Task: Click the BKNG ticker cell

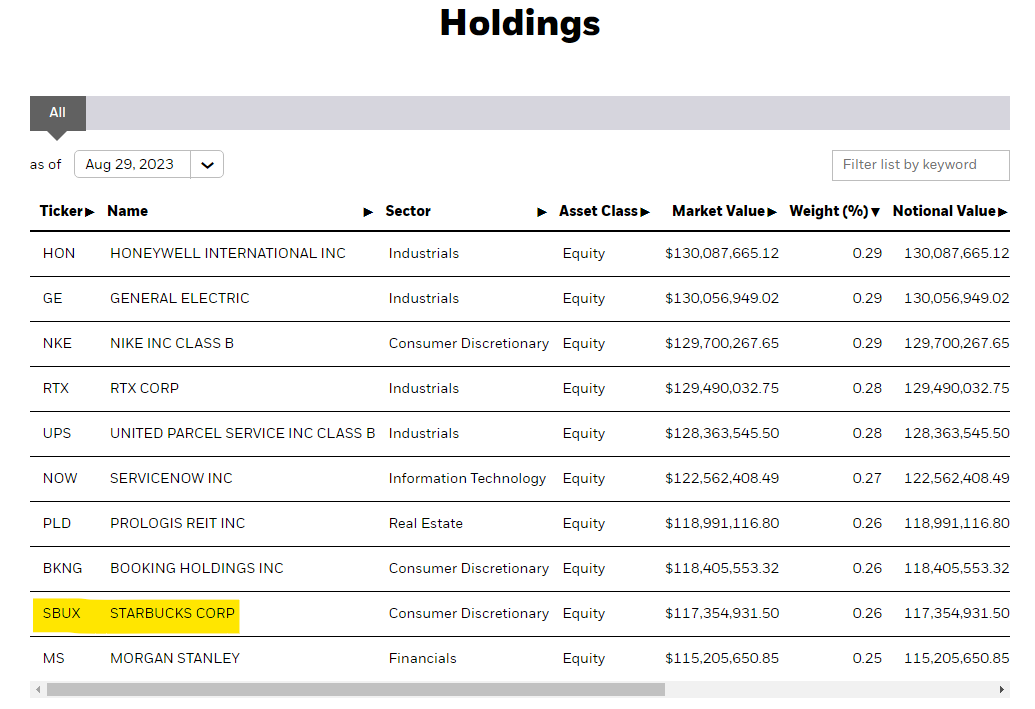Action: [x=62, y=568]
